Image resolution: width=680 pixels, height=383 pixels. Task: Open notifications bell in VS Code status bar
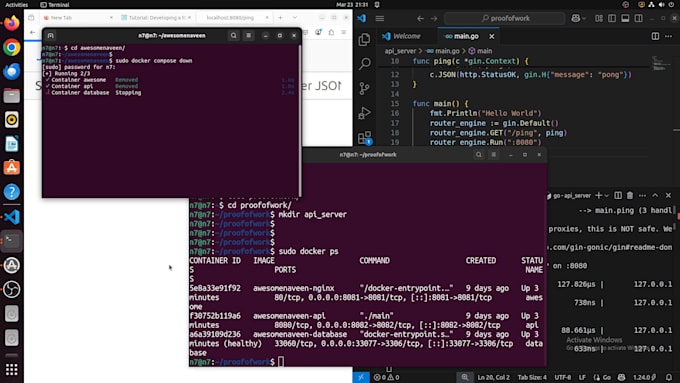669,377
